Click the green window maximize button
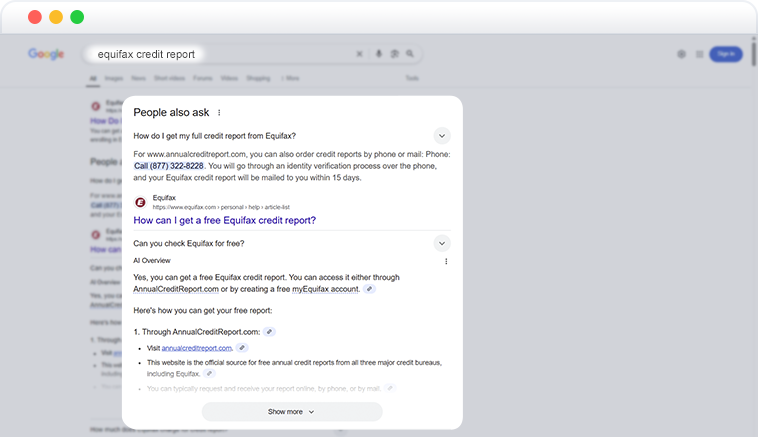 (x=77, y=17)
